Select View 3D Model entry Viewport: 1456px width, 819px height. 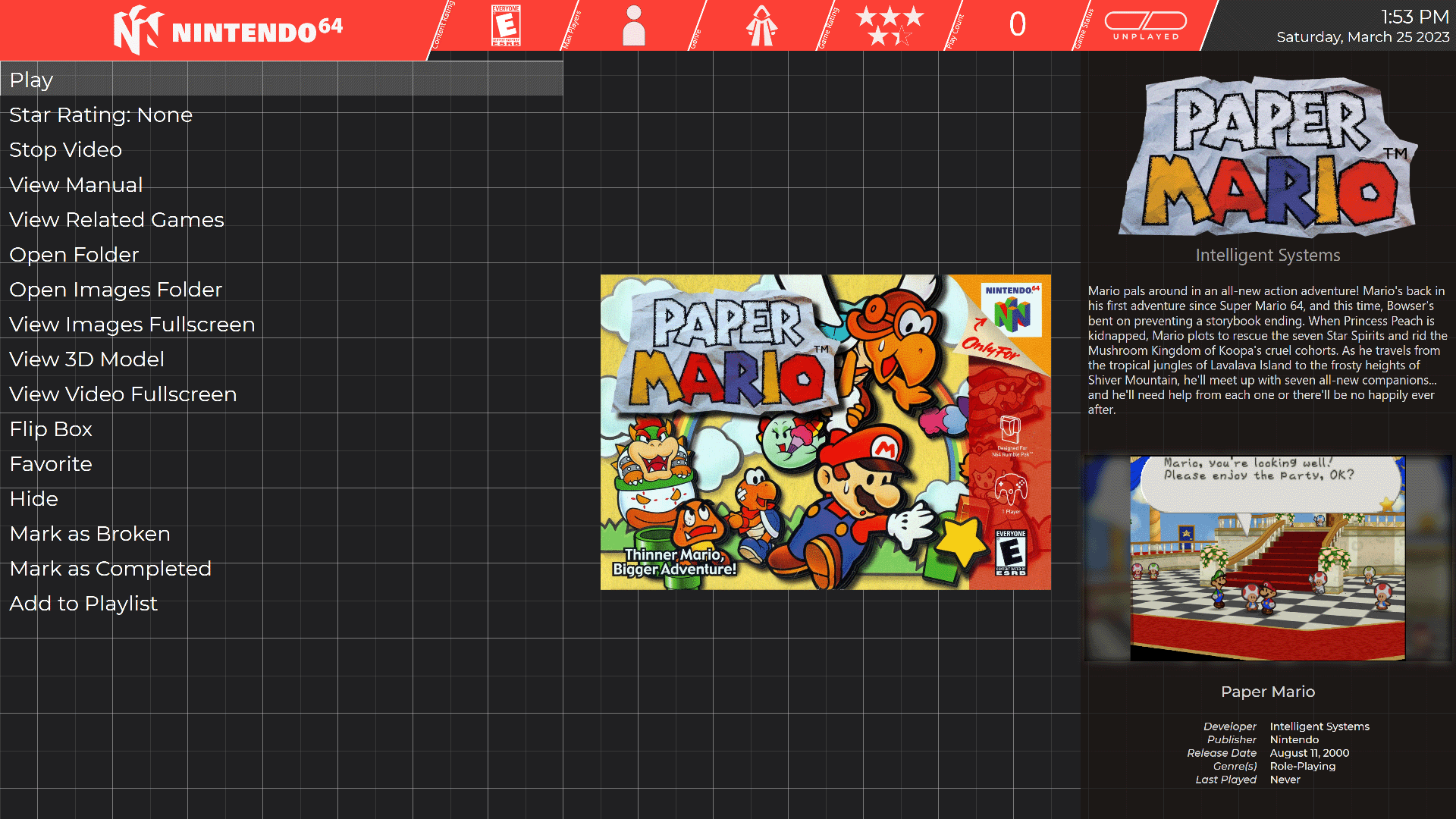(281, 359)
